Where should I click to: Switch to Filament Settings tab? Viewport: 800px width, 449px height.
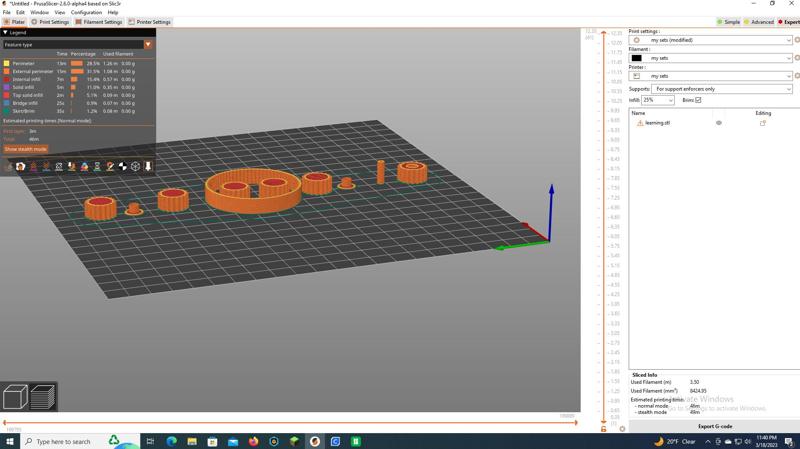click(99, 22)
